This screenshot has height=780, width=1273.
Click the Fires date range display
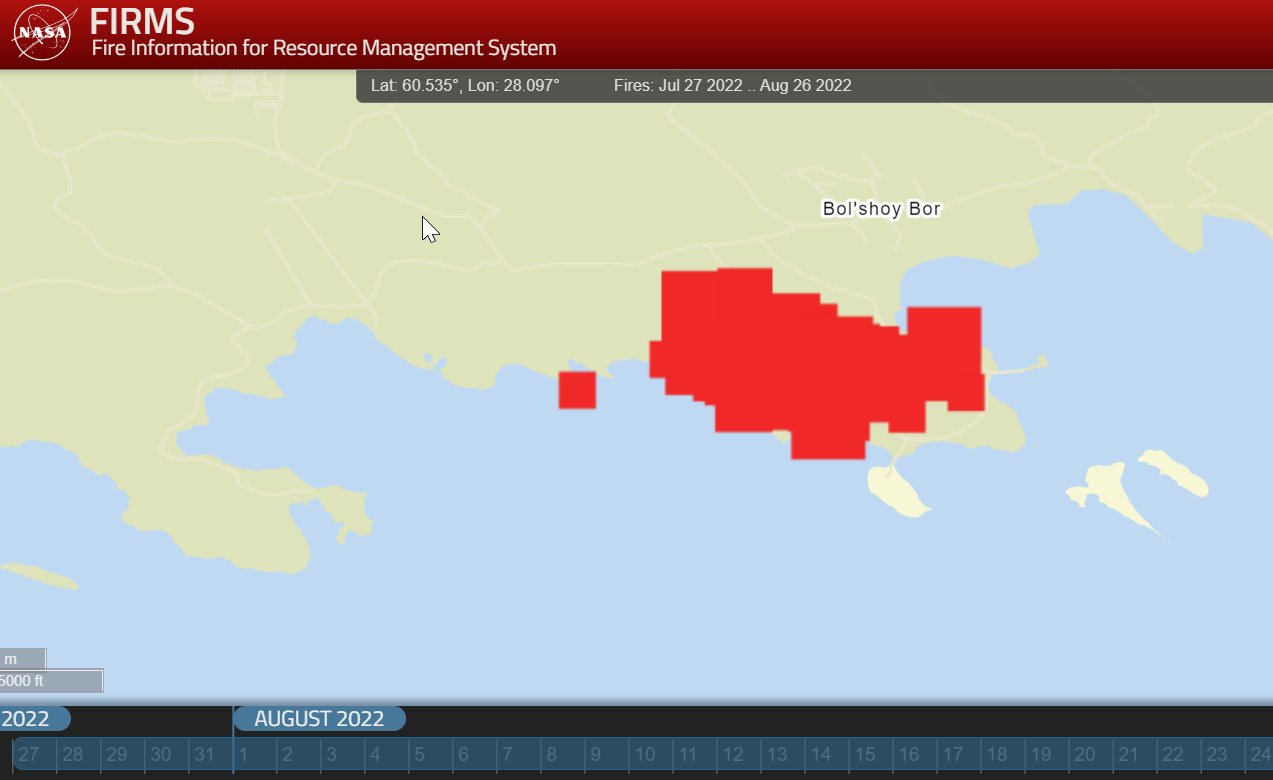(x=733, y=85)
